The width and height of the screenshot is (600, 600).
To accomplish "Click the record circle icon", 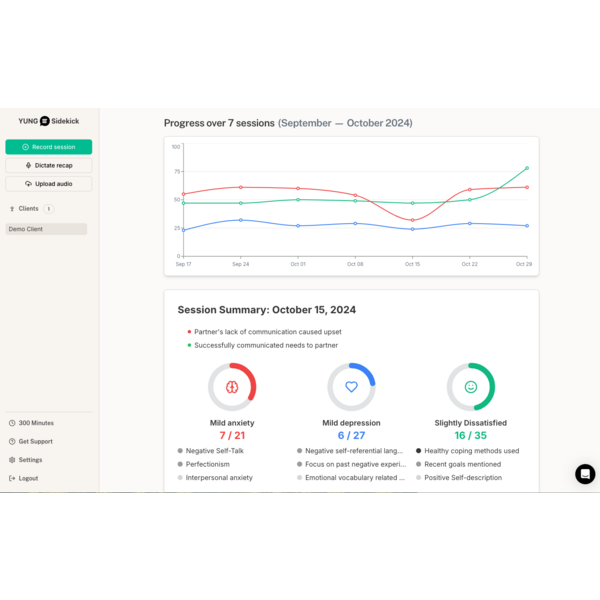I will tap(26, 147).
